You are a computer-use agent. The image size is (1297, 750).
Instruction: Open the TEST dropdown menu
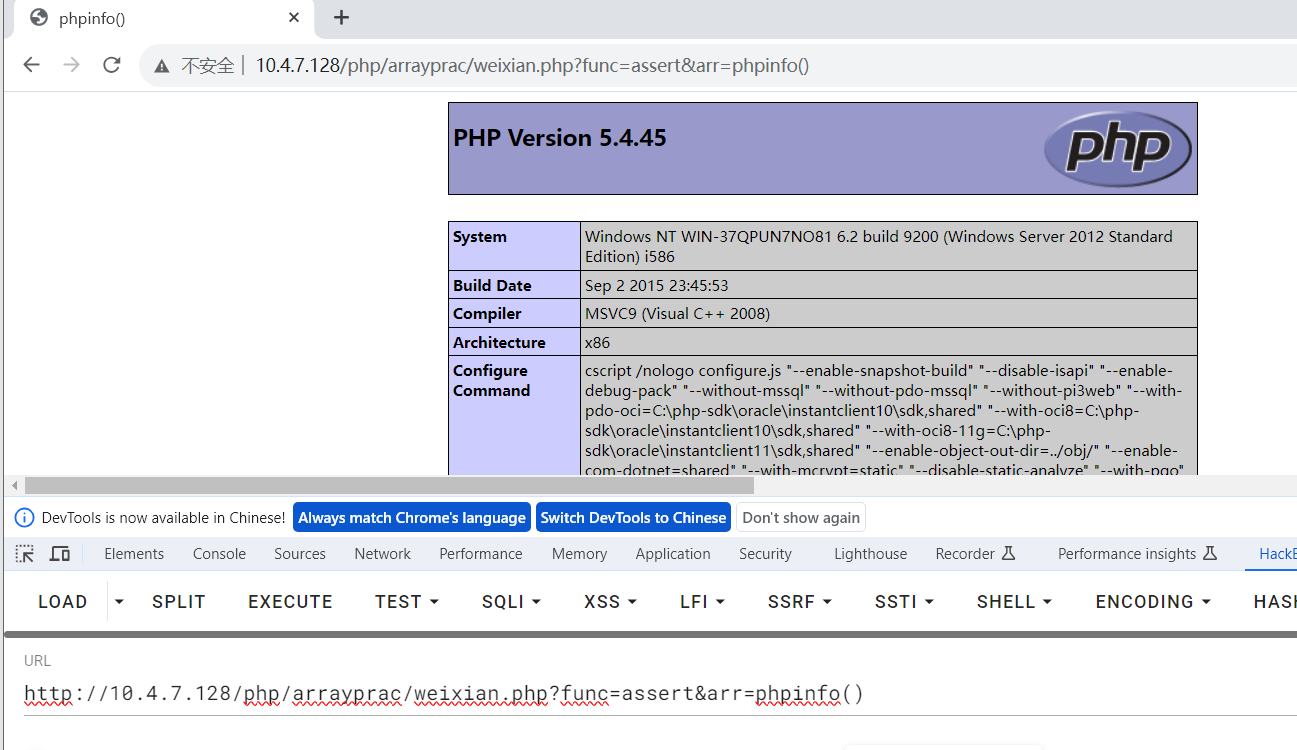407,601
